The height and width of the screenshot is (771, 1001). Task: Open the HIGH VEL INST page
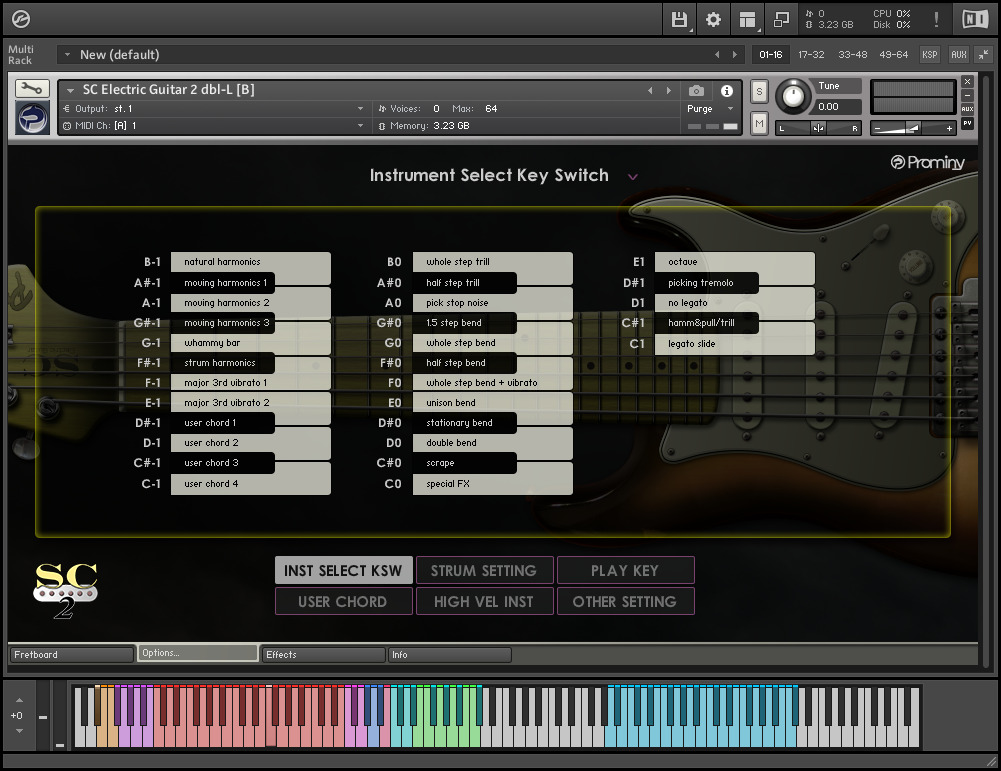point(485,601)
